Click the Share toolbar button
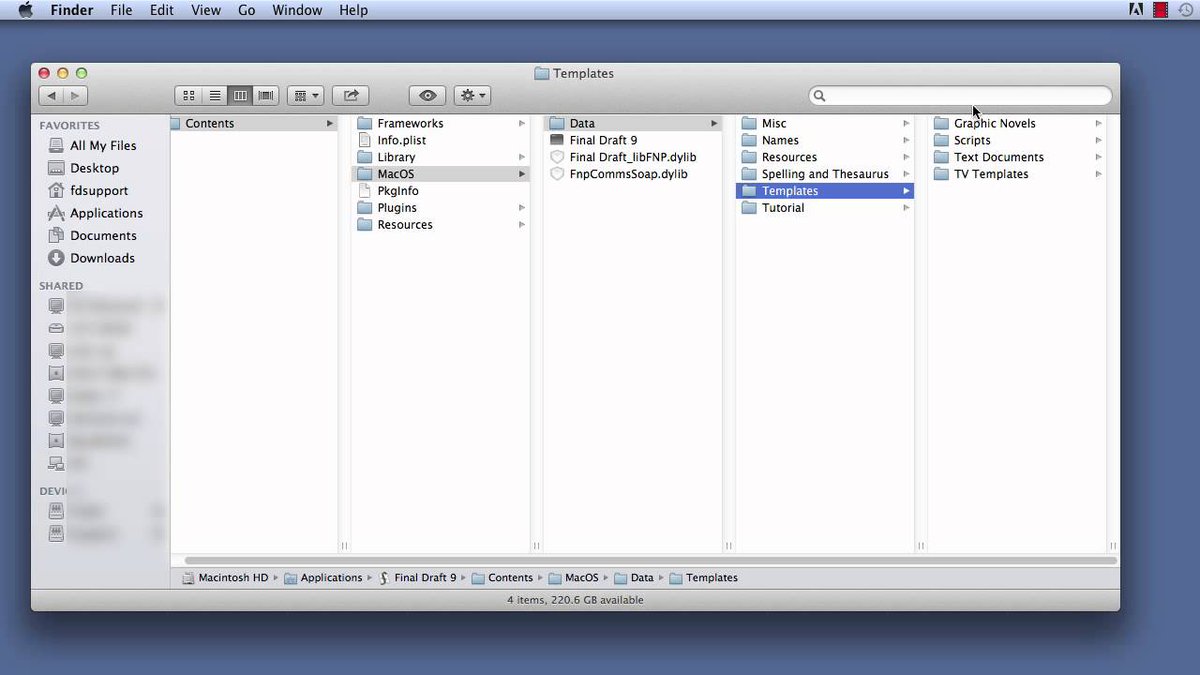 351,96
